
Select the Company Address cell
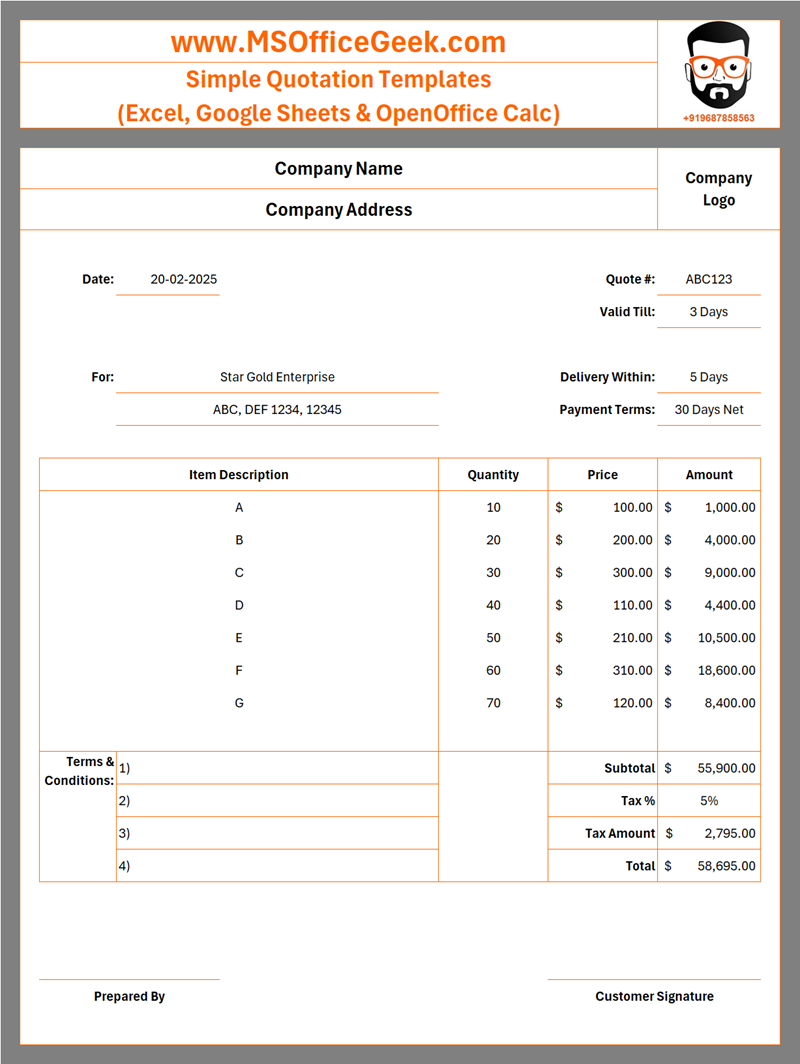[x=338, y=210]
